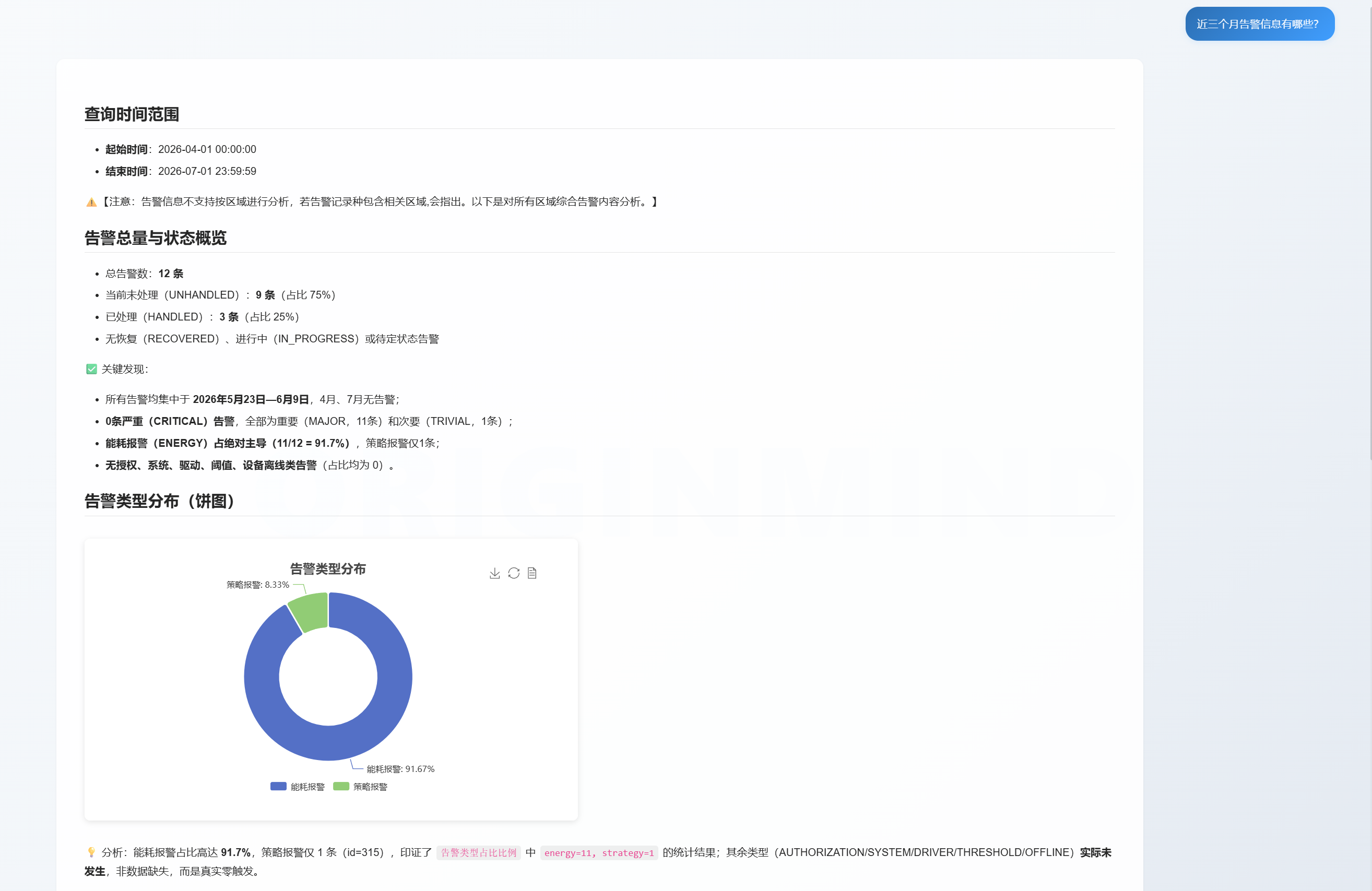Click the chart restore/refresh icon
The height and width of the screenshot is (891, 1372).
pyautogui.click(x=514, y=573)
